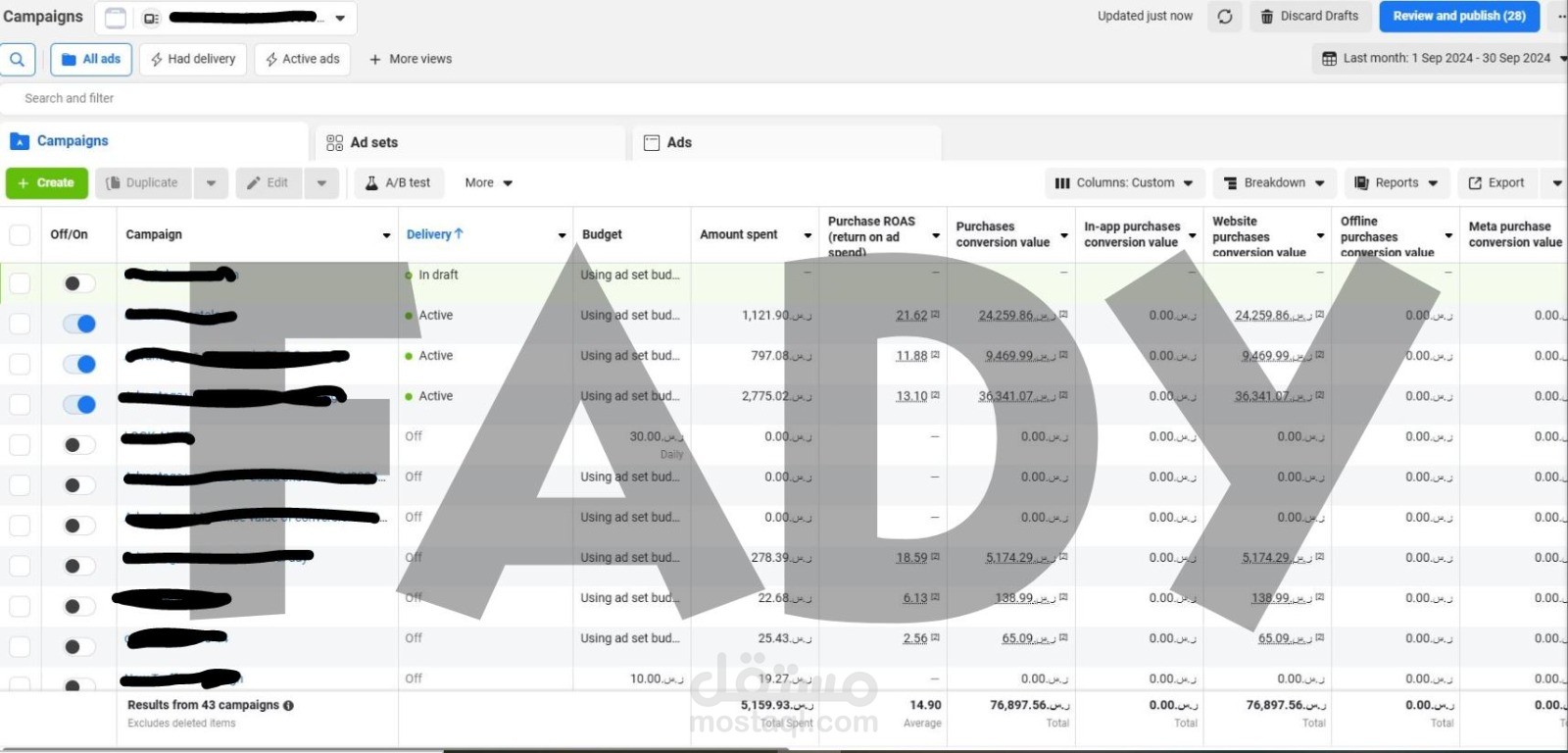Tick the checkbox of the campaign that spent 797.08
This screenshot has width=1568, height=753.
click(20, 364)
